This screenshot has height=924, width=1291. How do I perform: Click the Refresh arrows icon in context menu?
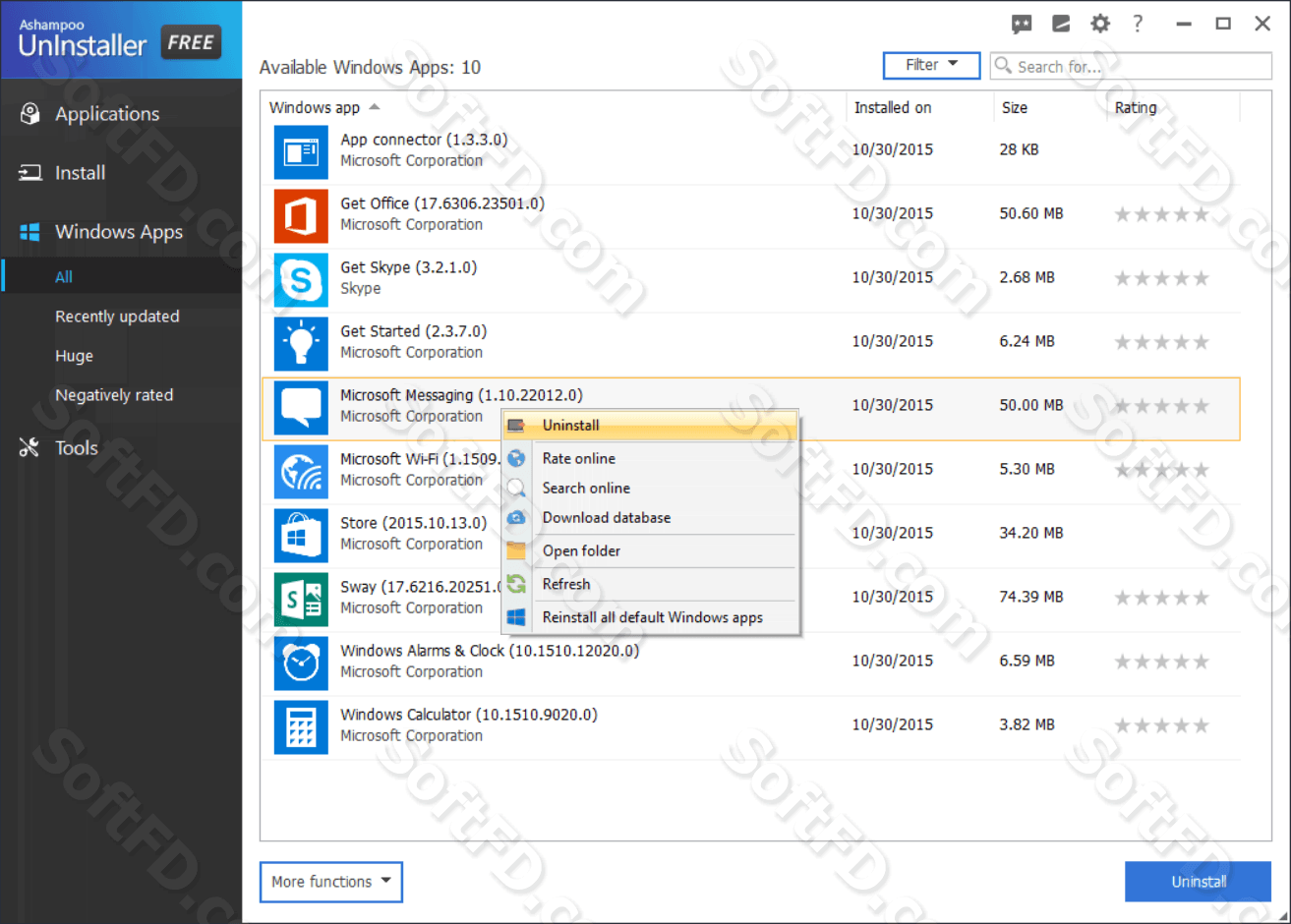click(x=516, y=584)
